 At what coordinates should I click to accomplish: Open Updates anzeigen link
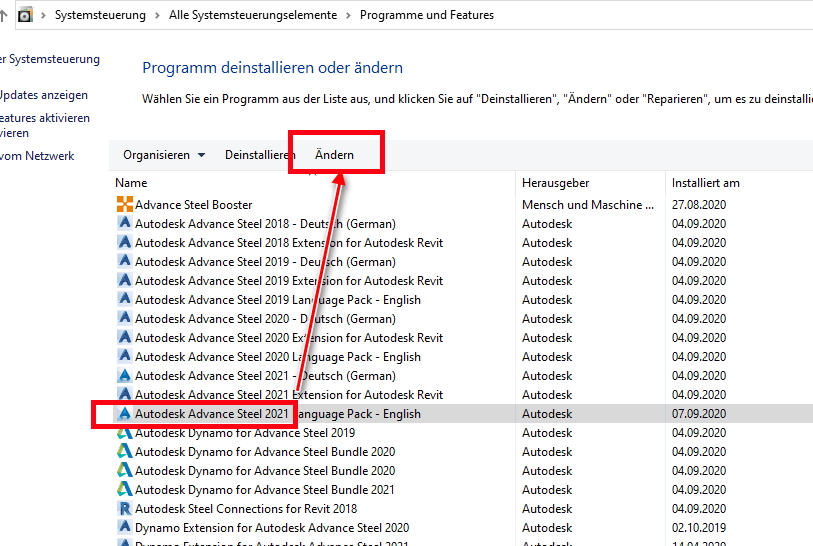click(x=44, y=95)
